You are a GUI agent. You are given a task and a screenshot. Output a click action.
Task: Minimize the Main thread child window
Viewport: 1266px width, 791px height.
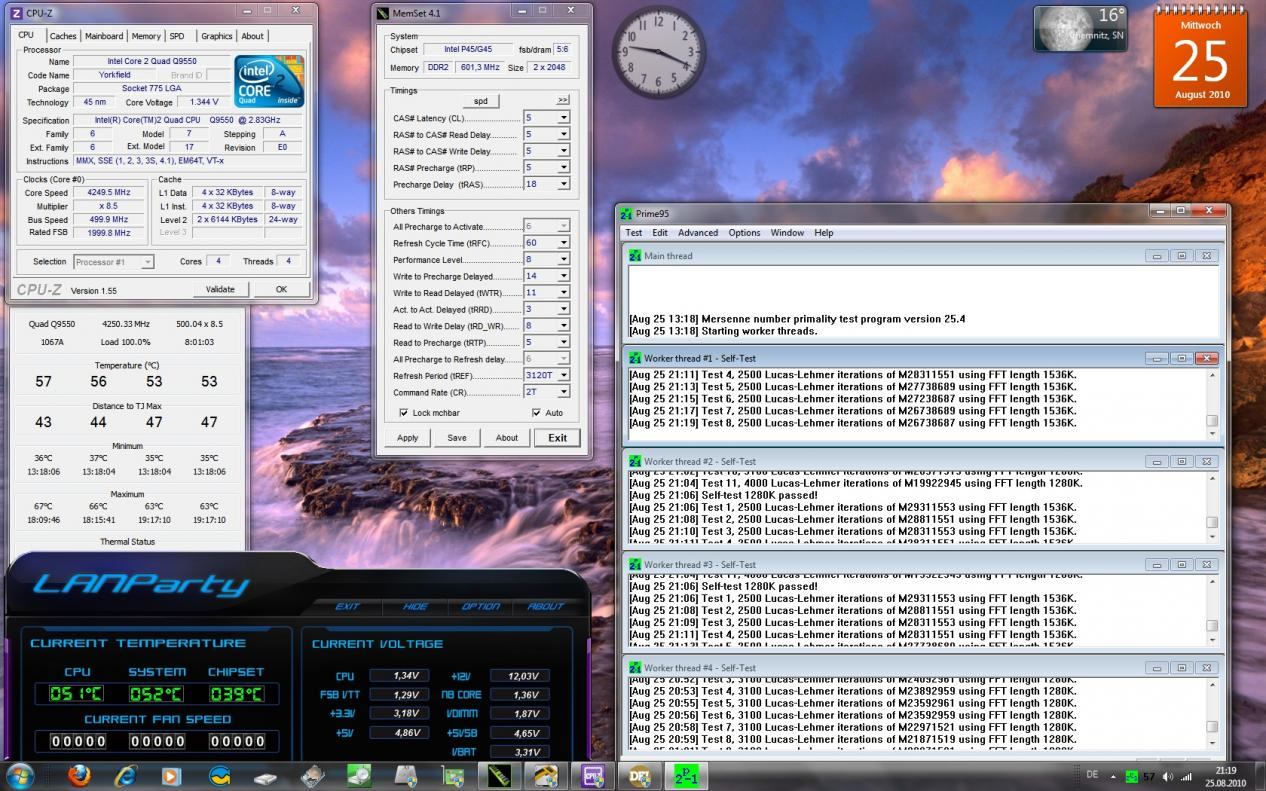(x=1157, y=256)
